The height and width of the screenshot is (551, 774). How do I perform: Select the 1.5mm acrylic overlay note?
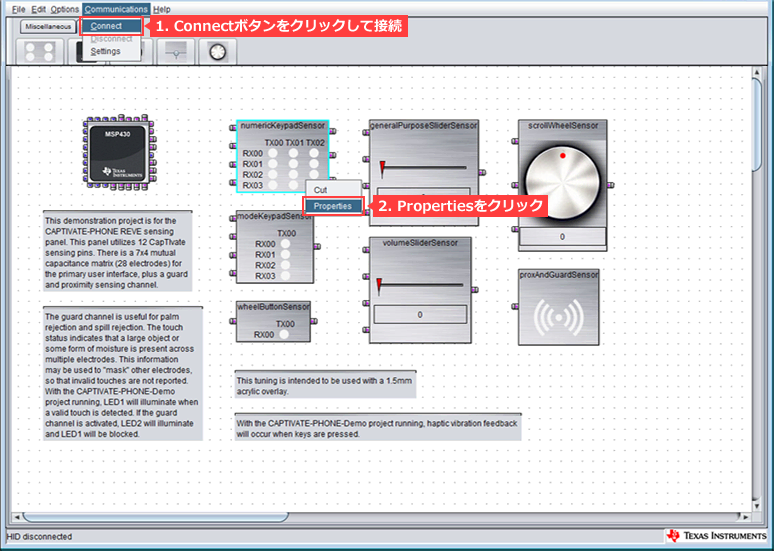coord(325,385)
